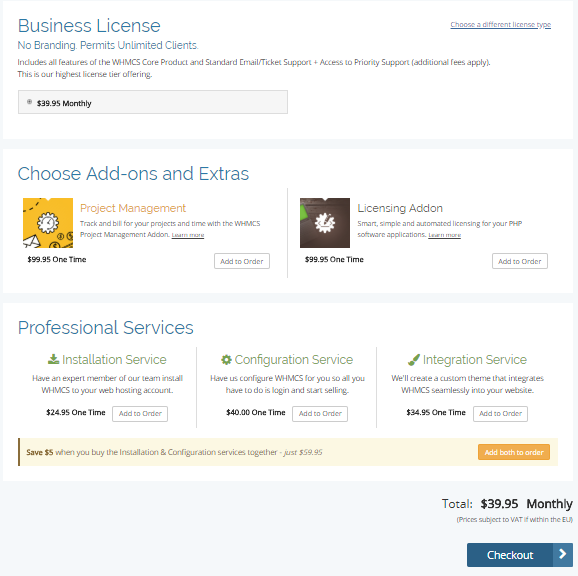Click the Configuration Service heading
578x576 pixels.
(x=294, y=359)
